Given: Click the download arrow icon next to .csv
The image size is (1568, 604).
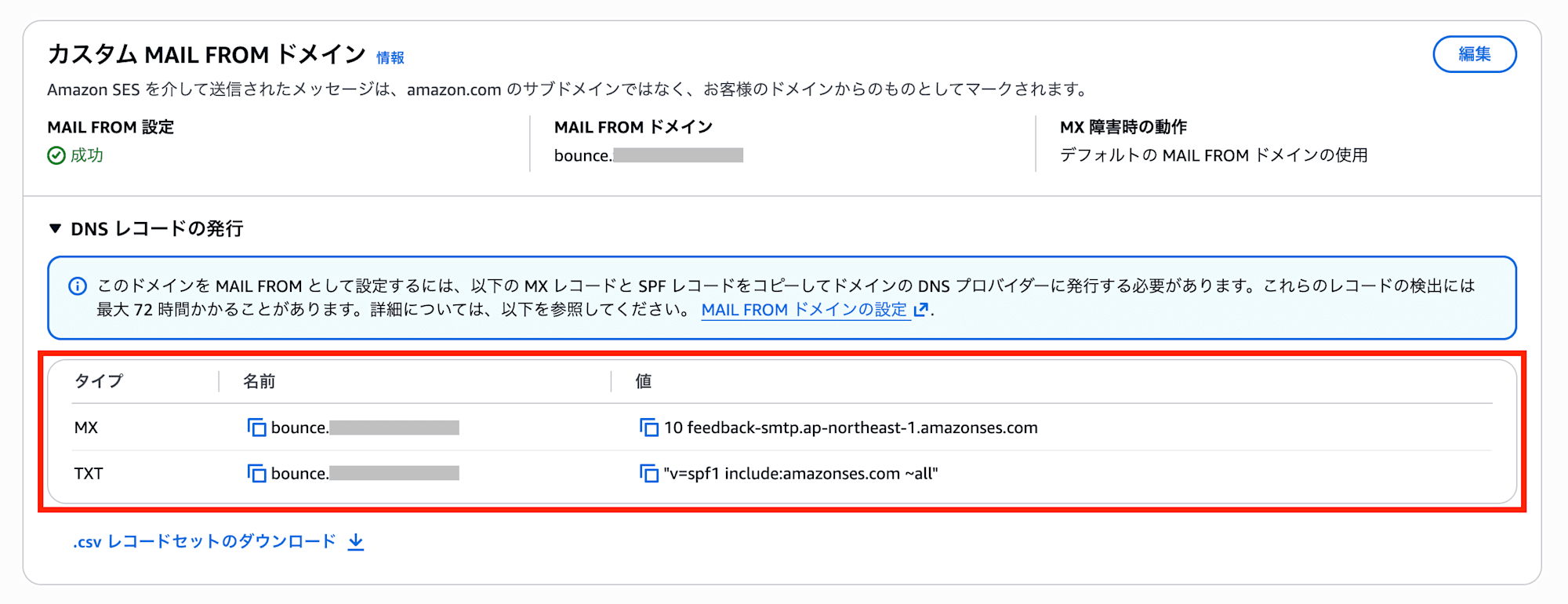Looking at the screenshot, I should 356,541.
